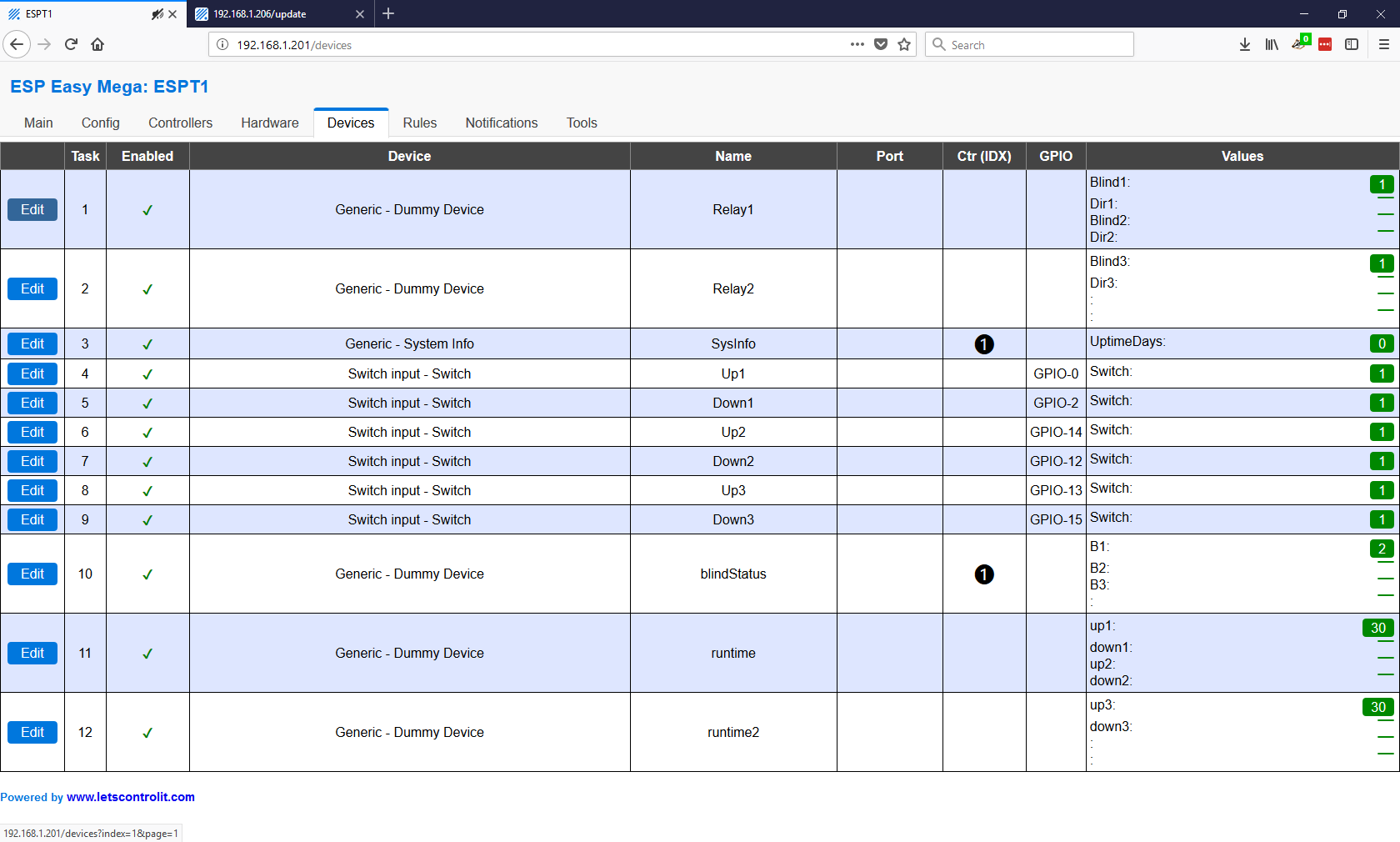Click the Relay2 name cell
This screenshot has width=1400, height=842.
(x=733, y=288)
